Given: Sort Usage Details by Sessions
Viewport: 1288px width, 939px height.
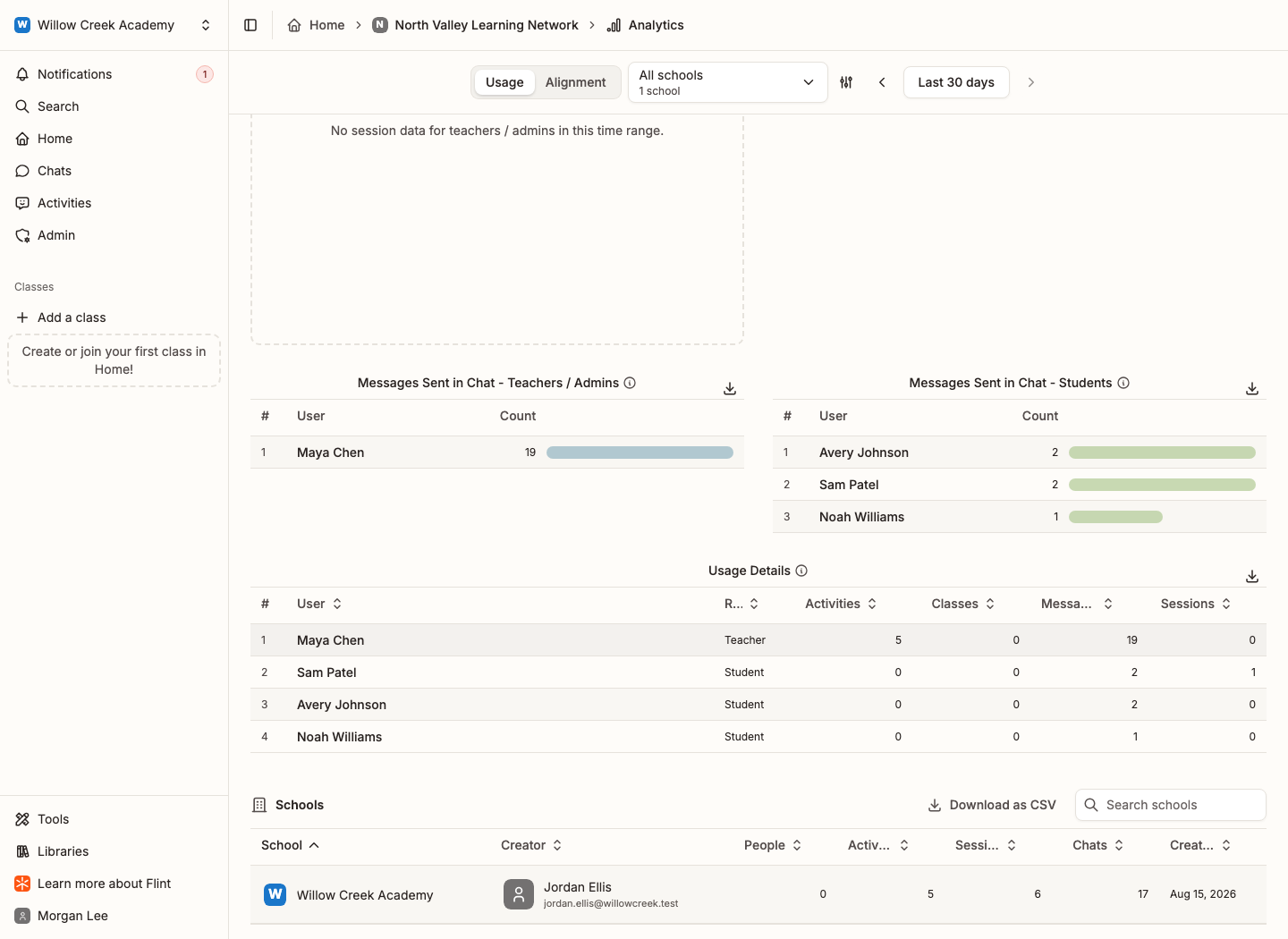Looking at the screenshot, I should pyautogui.click(x=1196, y=604).
